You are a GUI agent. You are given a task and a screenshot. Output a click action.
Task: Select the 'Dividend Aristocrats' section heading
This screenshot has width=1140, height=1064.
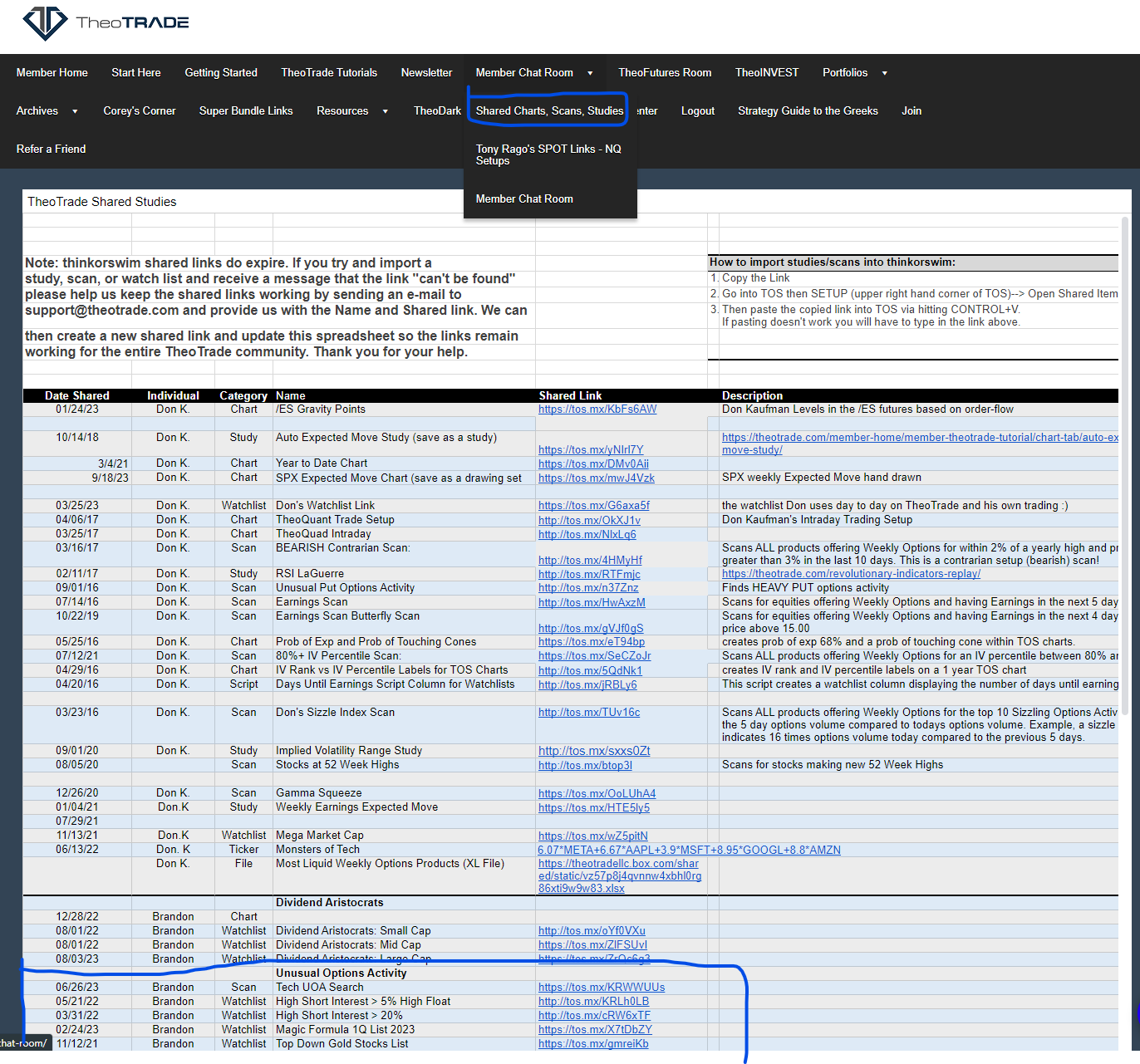coord(330,903)
